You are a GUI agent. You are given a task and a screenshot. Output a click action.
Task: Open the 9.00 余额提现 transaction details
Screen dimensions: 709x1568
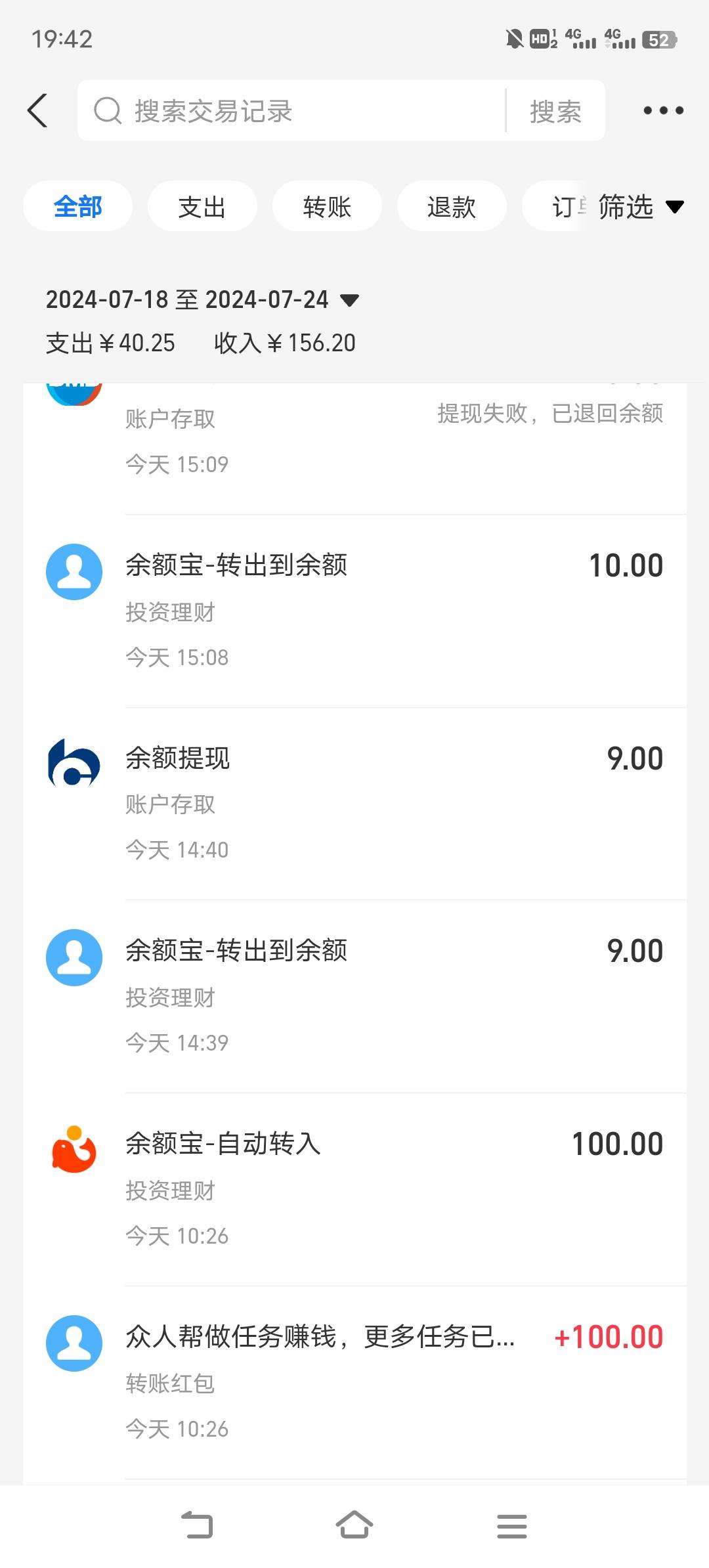pos(354,804)
